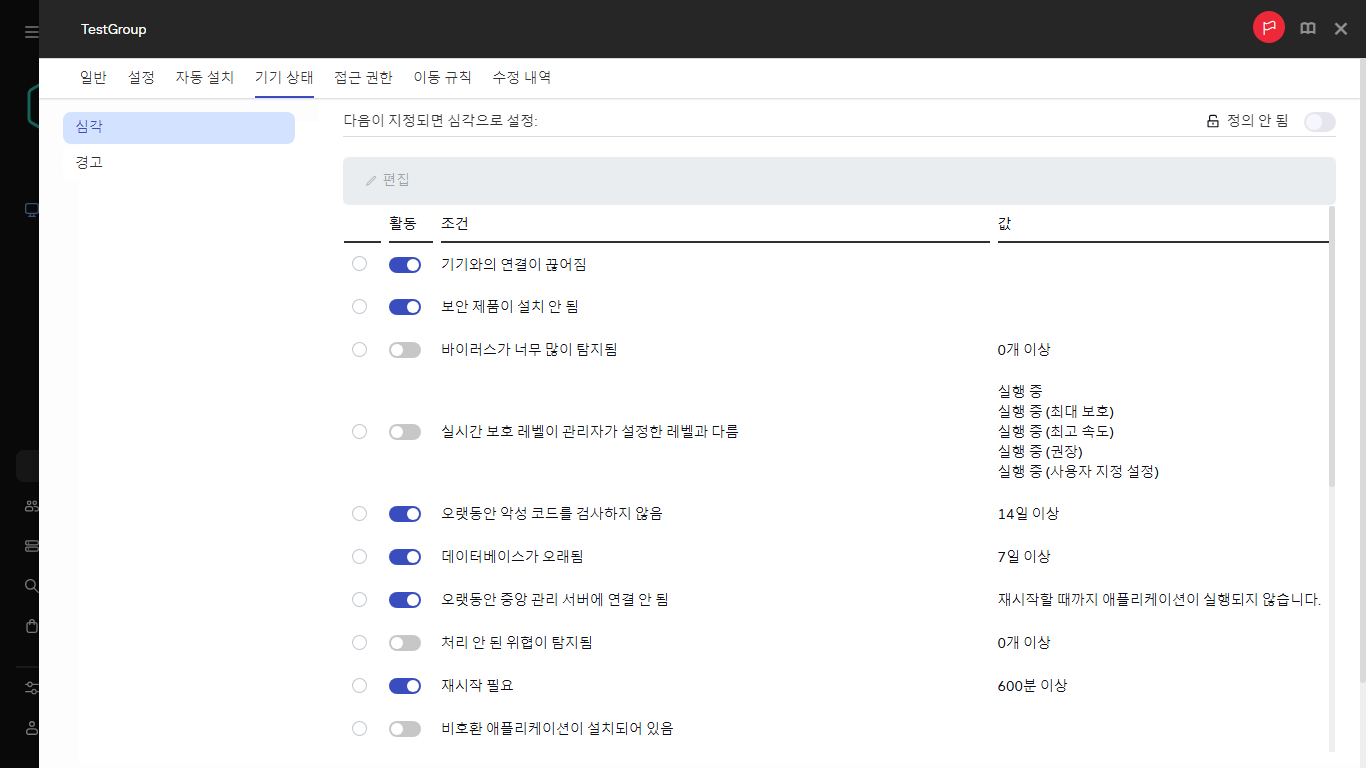Turn off the 재시작 필요 toggle
1366x768 pixels.
(405, 686)
